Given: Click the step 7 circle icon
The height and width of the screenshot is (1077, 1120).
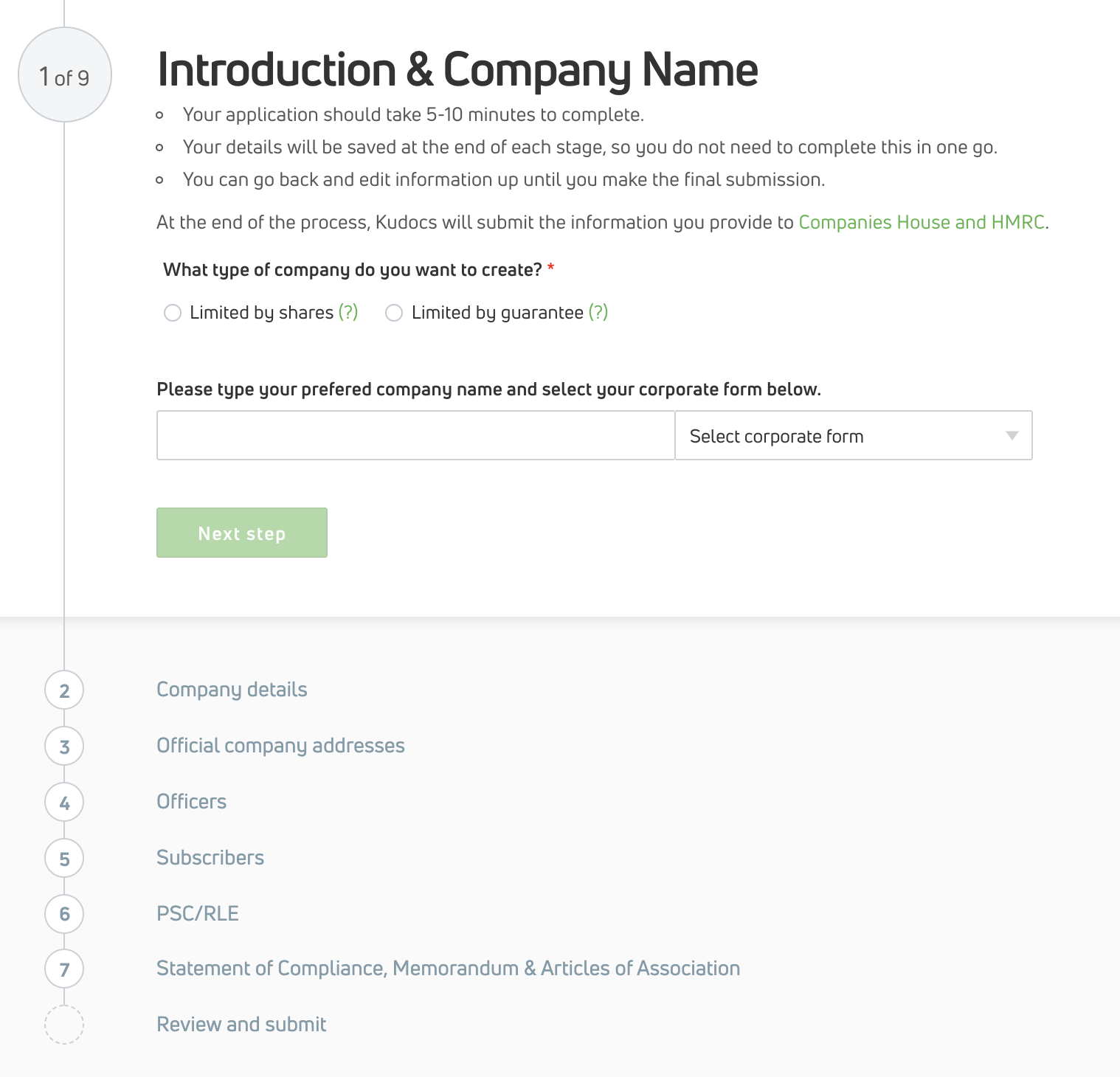Looking at the screenshot, I should (64, 969).
